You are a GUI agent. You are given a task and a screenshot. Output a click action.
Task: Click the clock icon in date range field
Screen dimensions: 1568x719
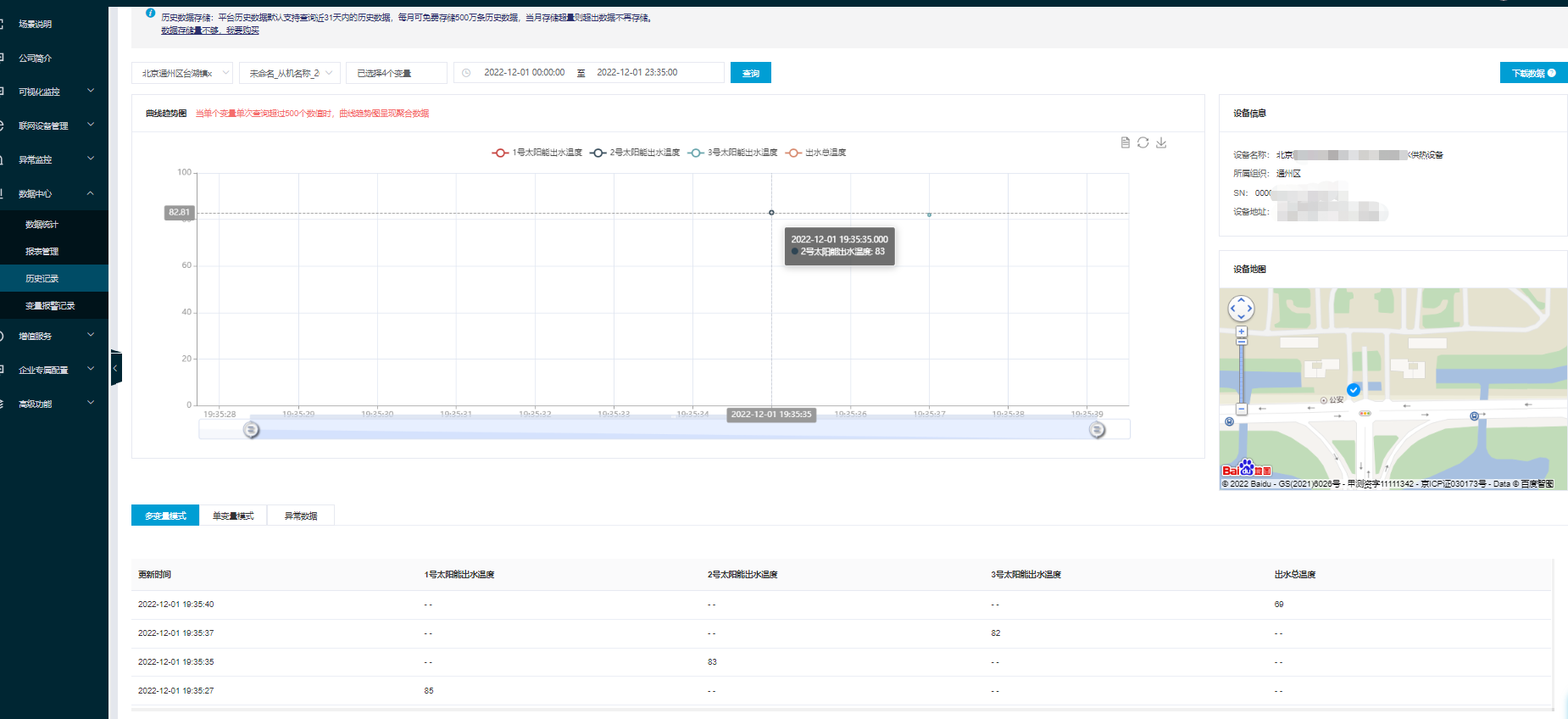(x=466, y=73)
